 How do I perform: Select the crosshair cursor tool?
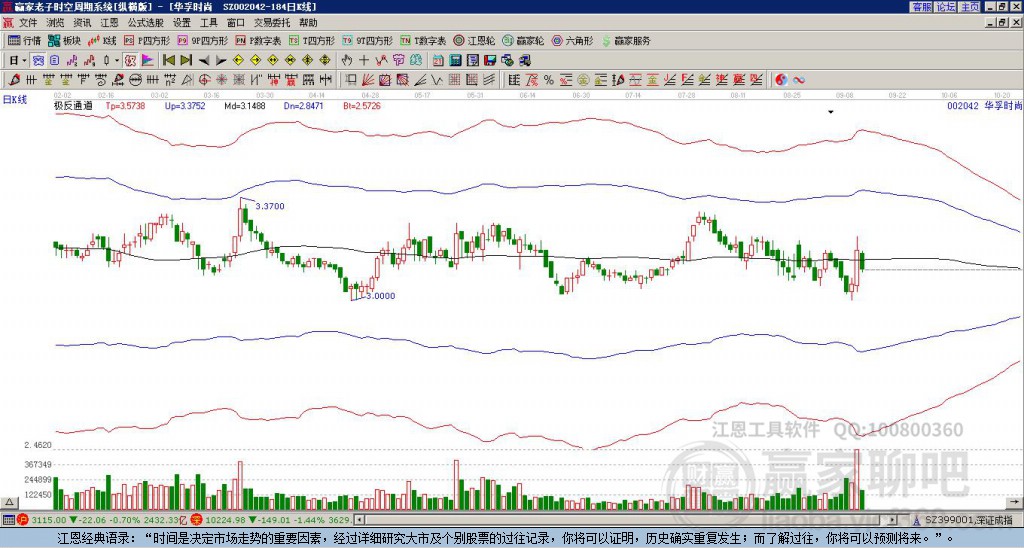click(x=364, y=61)
